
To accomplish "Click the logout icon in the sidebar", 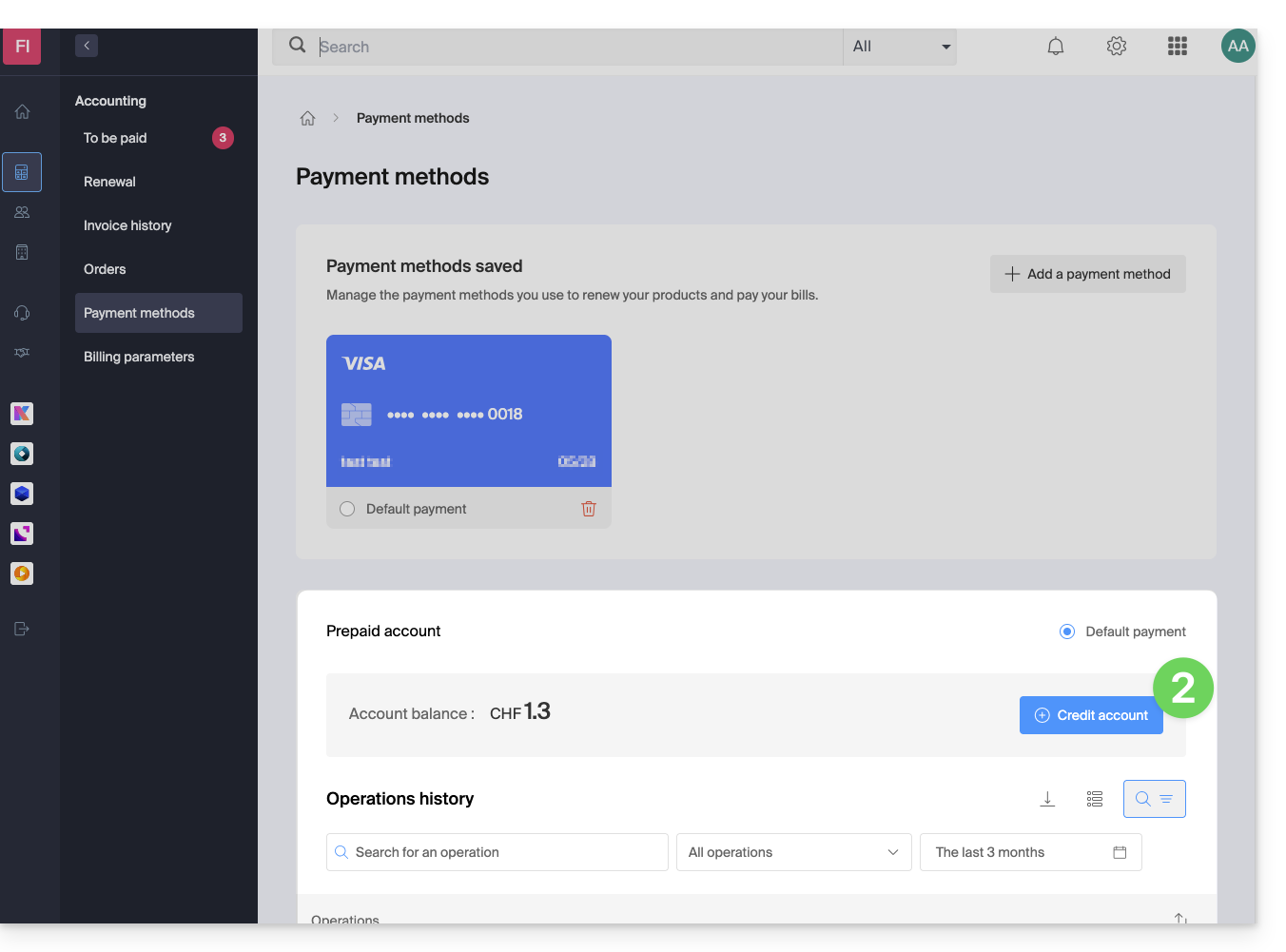I will click(22, 629).
